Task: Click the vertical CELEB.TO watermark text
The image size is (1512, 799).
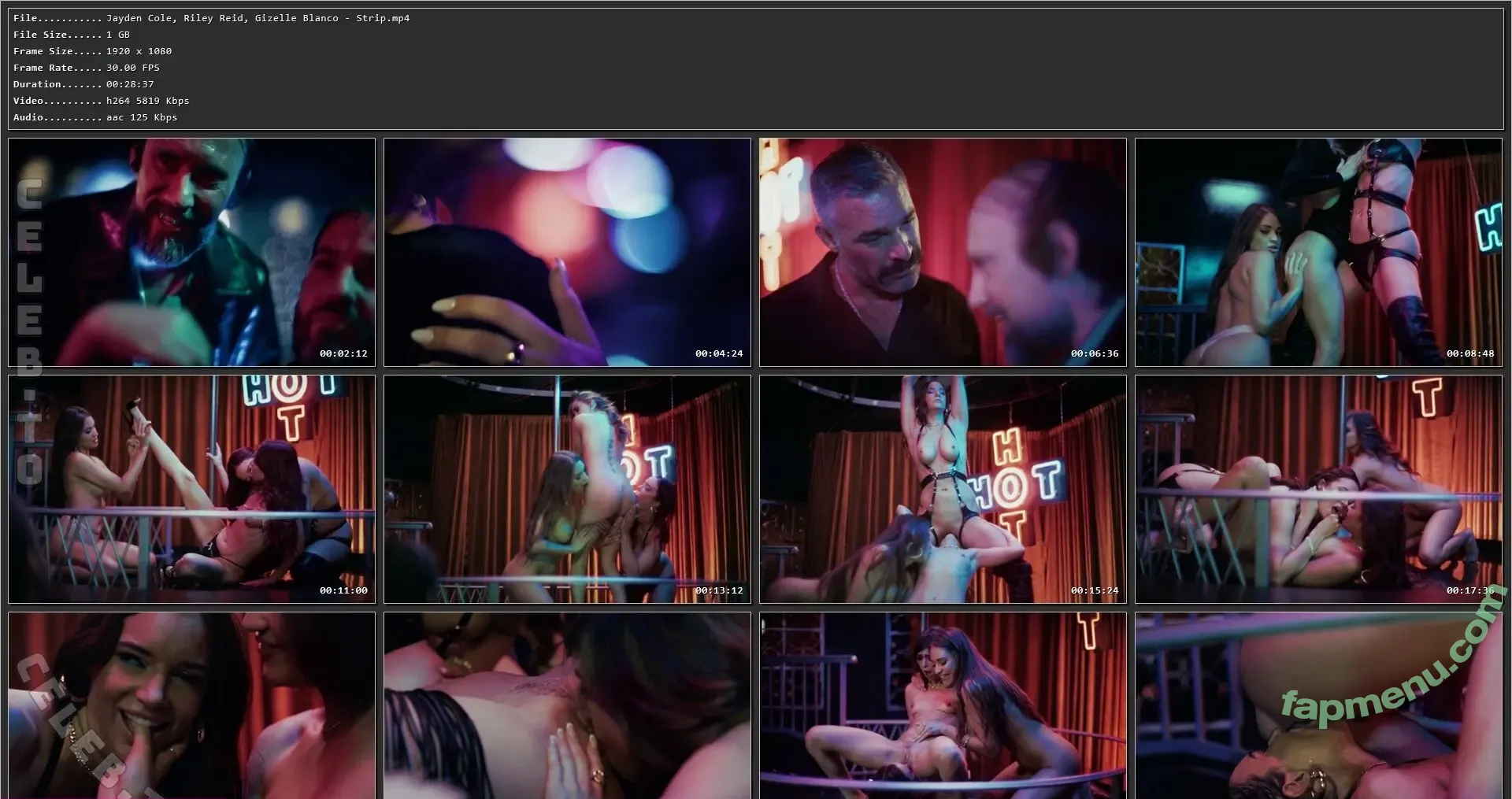Action: (x=29, y=331)
